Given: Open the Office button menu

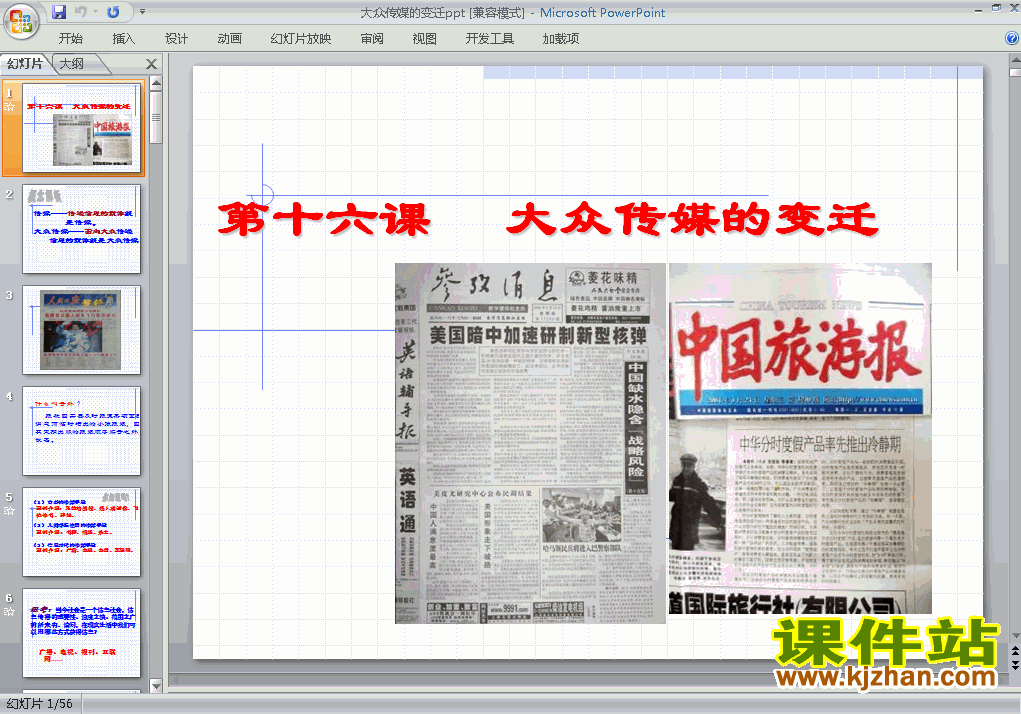Looking at the screenshot, I should 21,21.
